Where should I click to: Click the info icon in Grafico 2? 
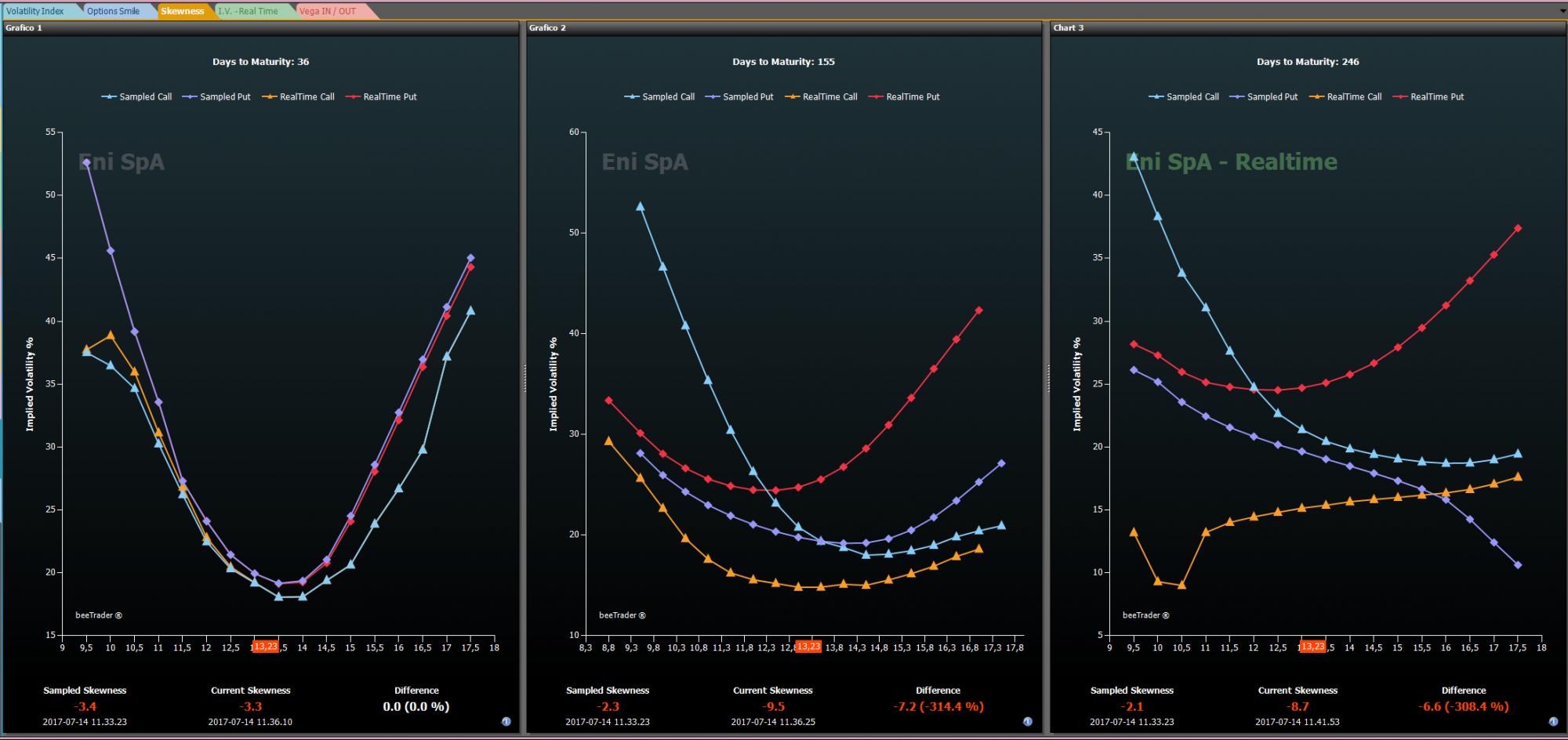pos(1028,721)
